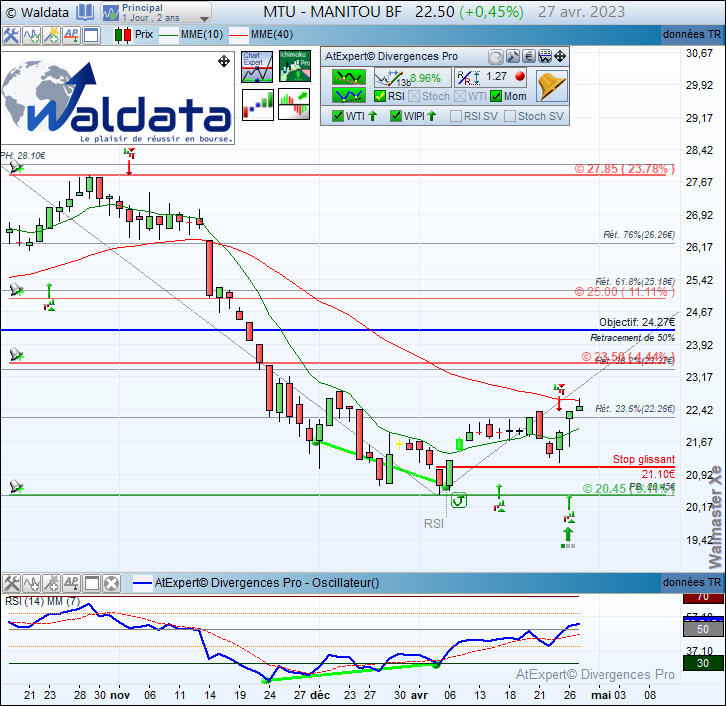
Task: Click the oscillator level 50 tag
Action: (703, 629)
